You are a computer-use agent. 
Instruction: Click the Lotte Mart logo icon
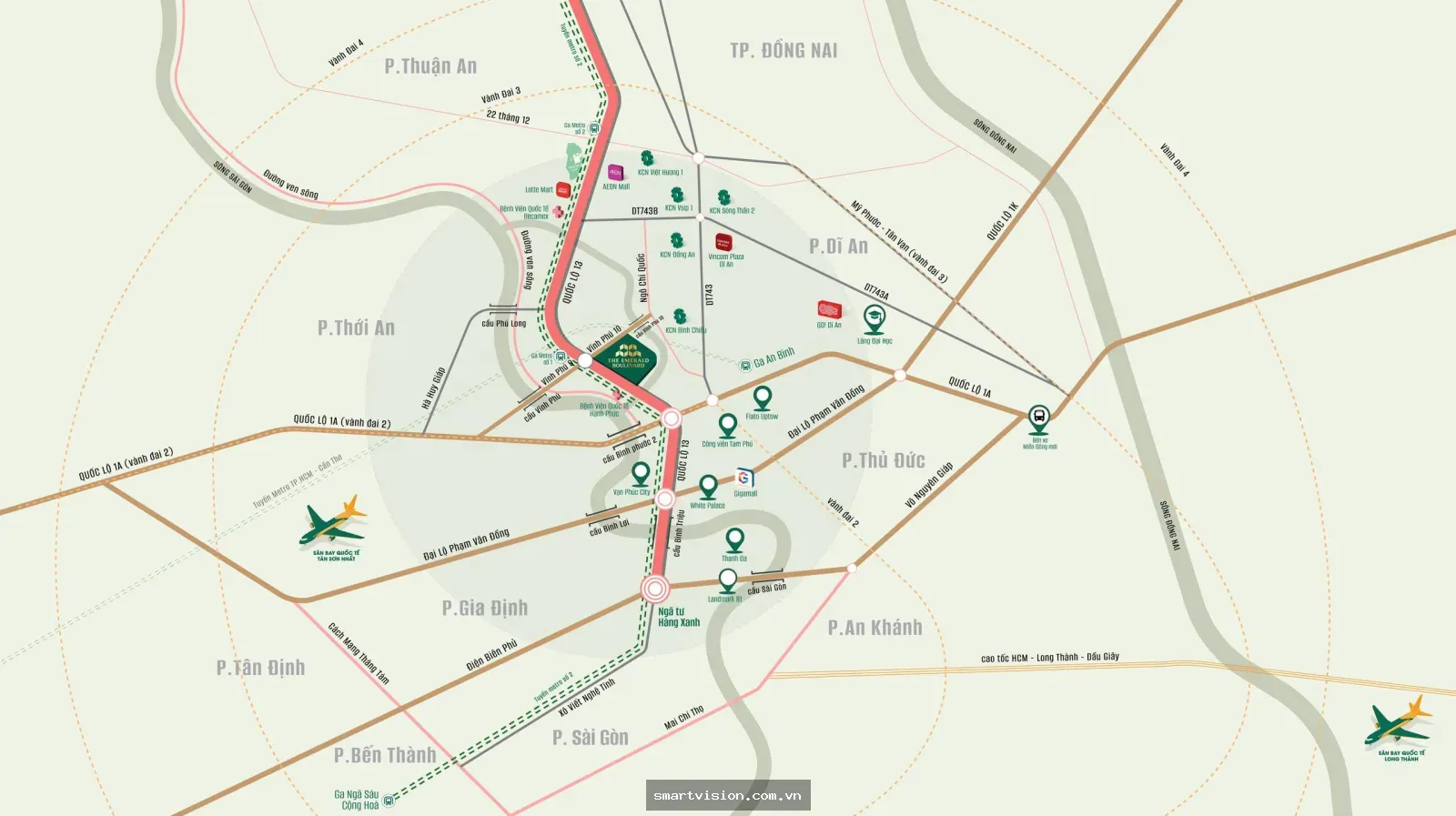pos(563,190)
